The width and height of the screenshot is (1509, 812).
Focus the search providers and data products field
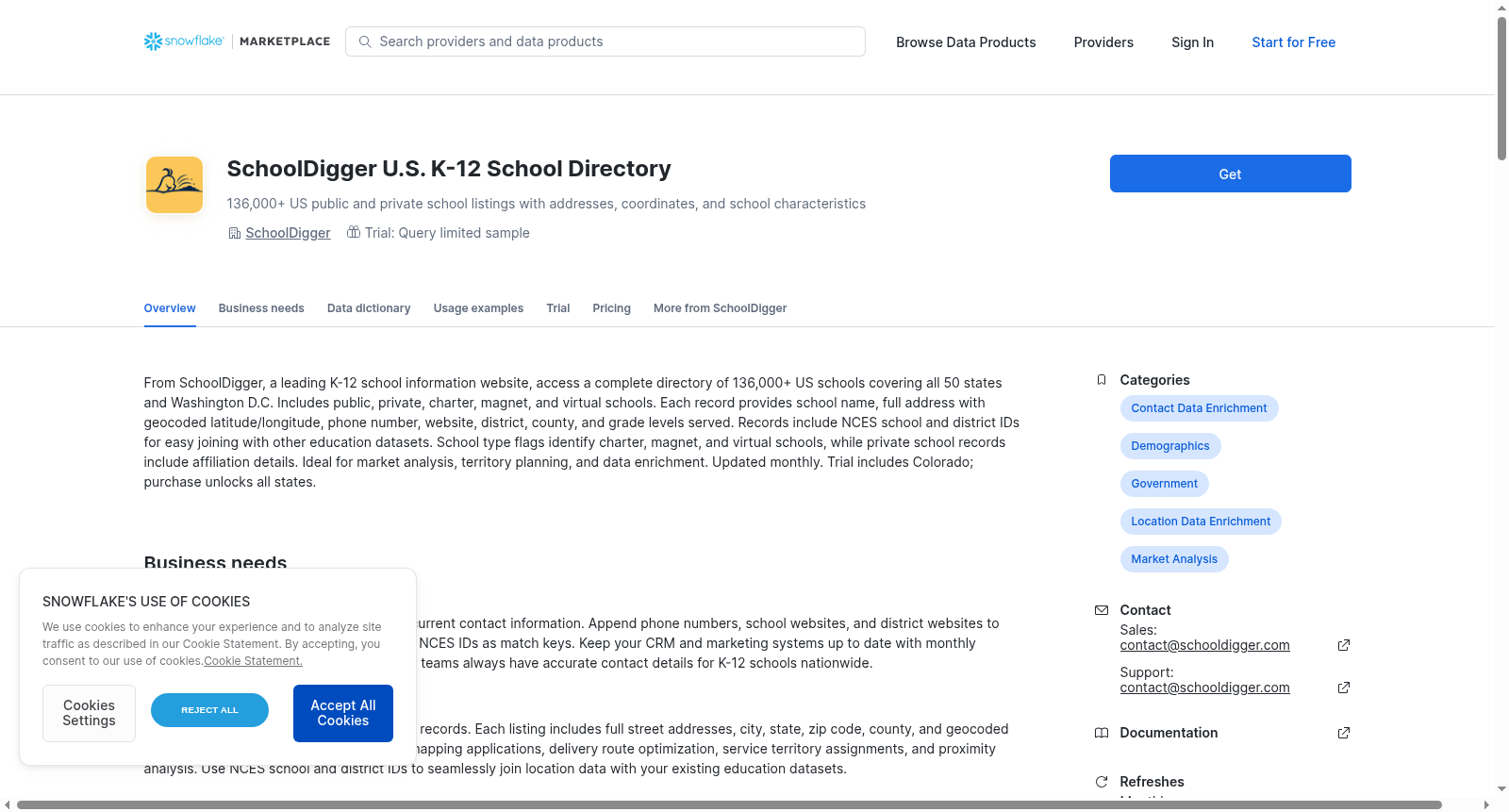point(605,41)
